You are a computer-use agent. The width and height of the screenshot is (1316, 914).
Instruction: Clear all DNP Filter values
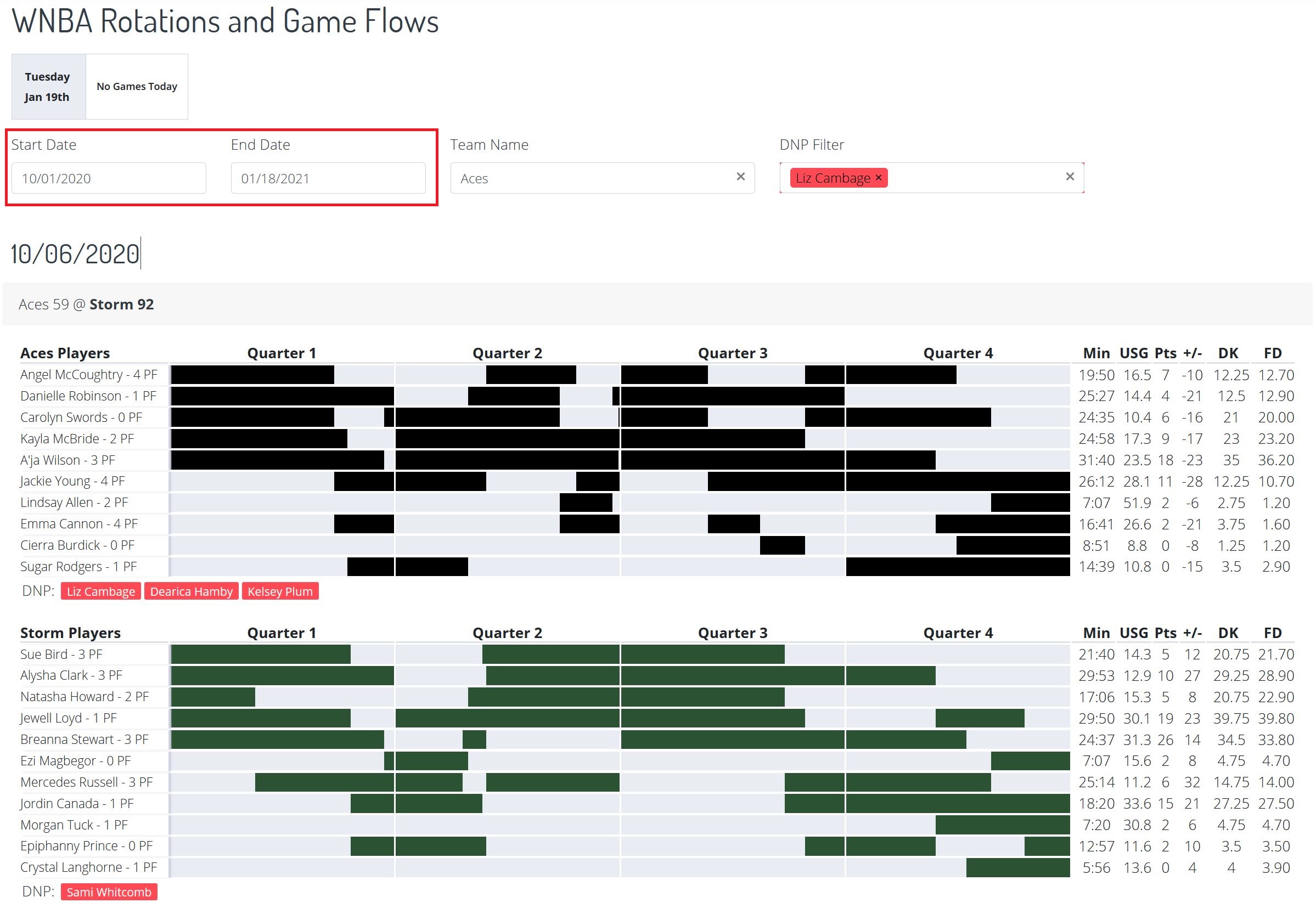pyautogui.click(x=1069, y=177)
